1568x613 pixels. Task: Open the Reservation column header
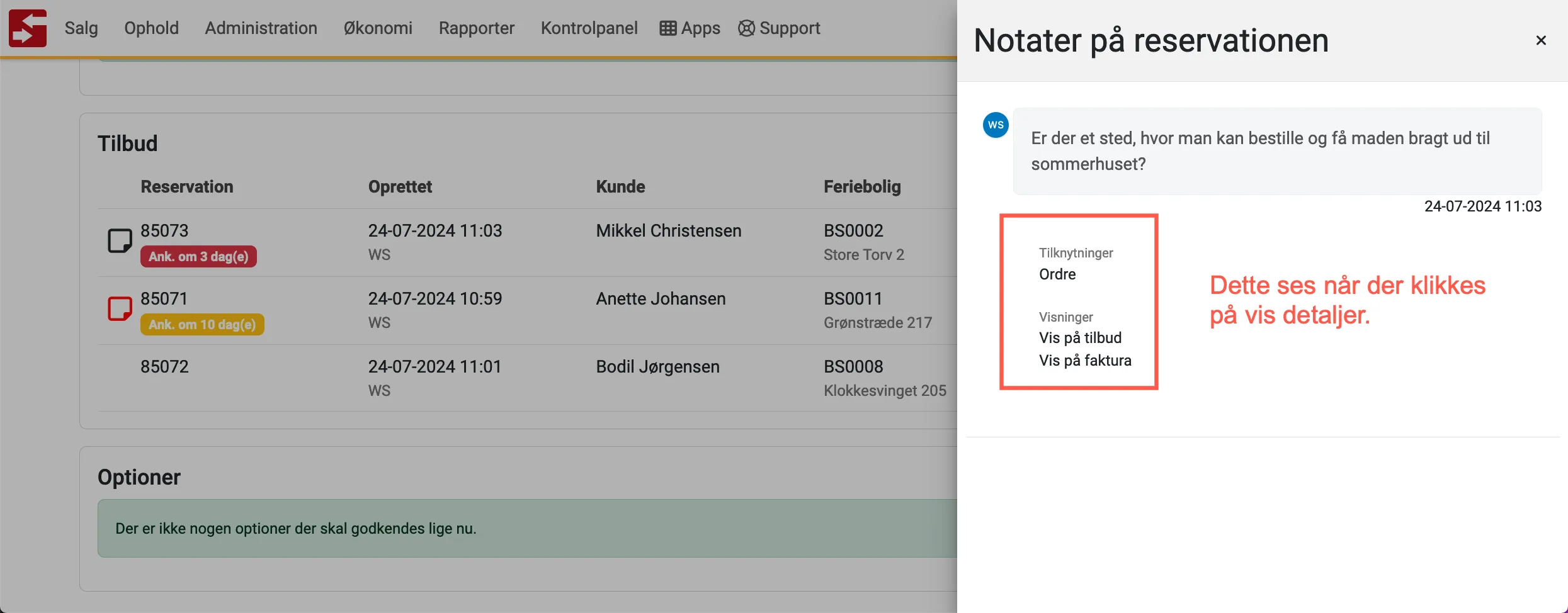tap(186, 186)
